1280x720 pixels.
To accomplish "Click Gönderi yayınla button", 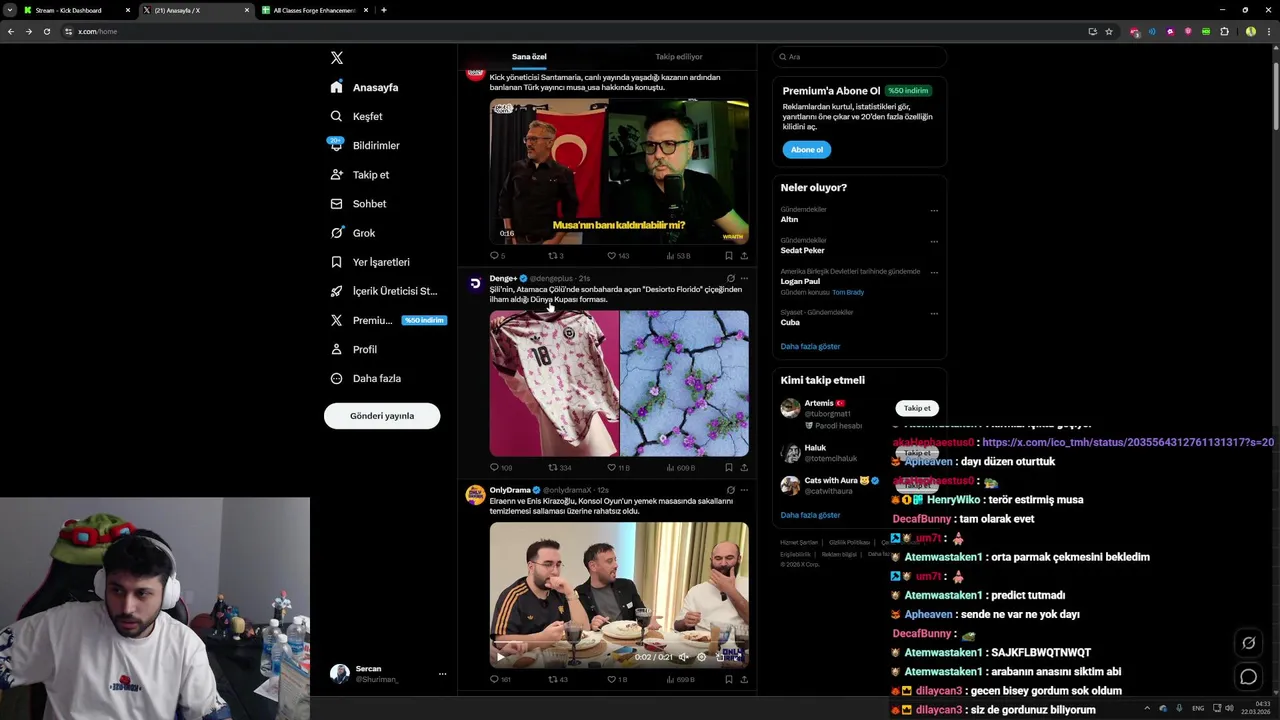I will tap(382, 416).
